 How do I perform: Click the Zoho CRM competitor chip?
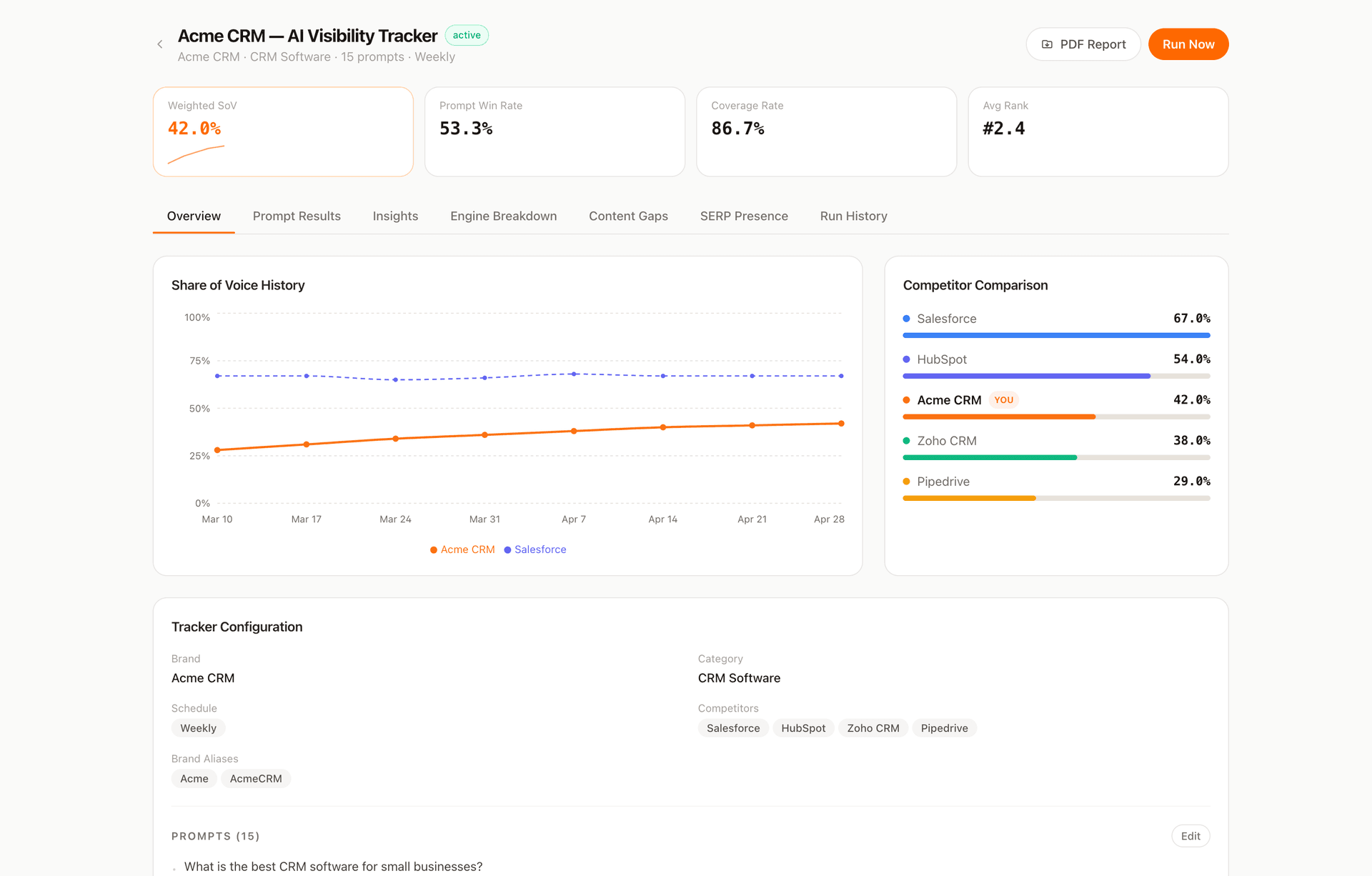[873, 728]
